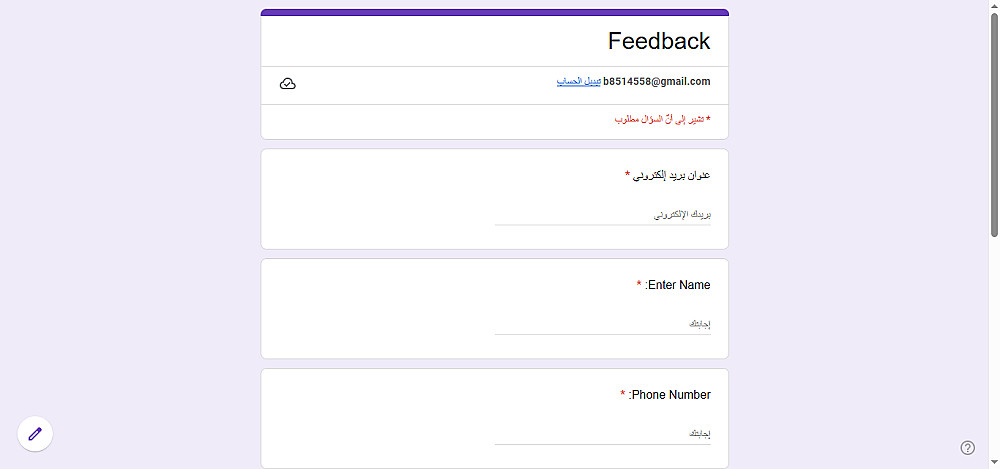The image size is (1000, 469).
Task: Click the red asterisk beside Phone Number
Action: click(622, 395)
